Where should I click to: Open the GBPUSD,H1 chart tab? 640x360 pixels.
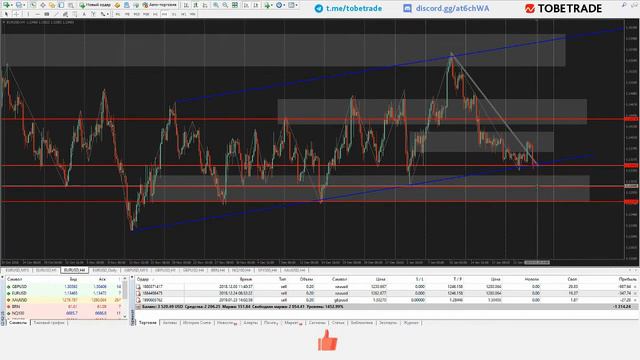(x=165, y=270)
